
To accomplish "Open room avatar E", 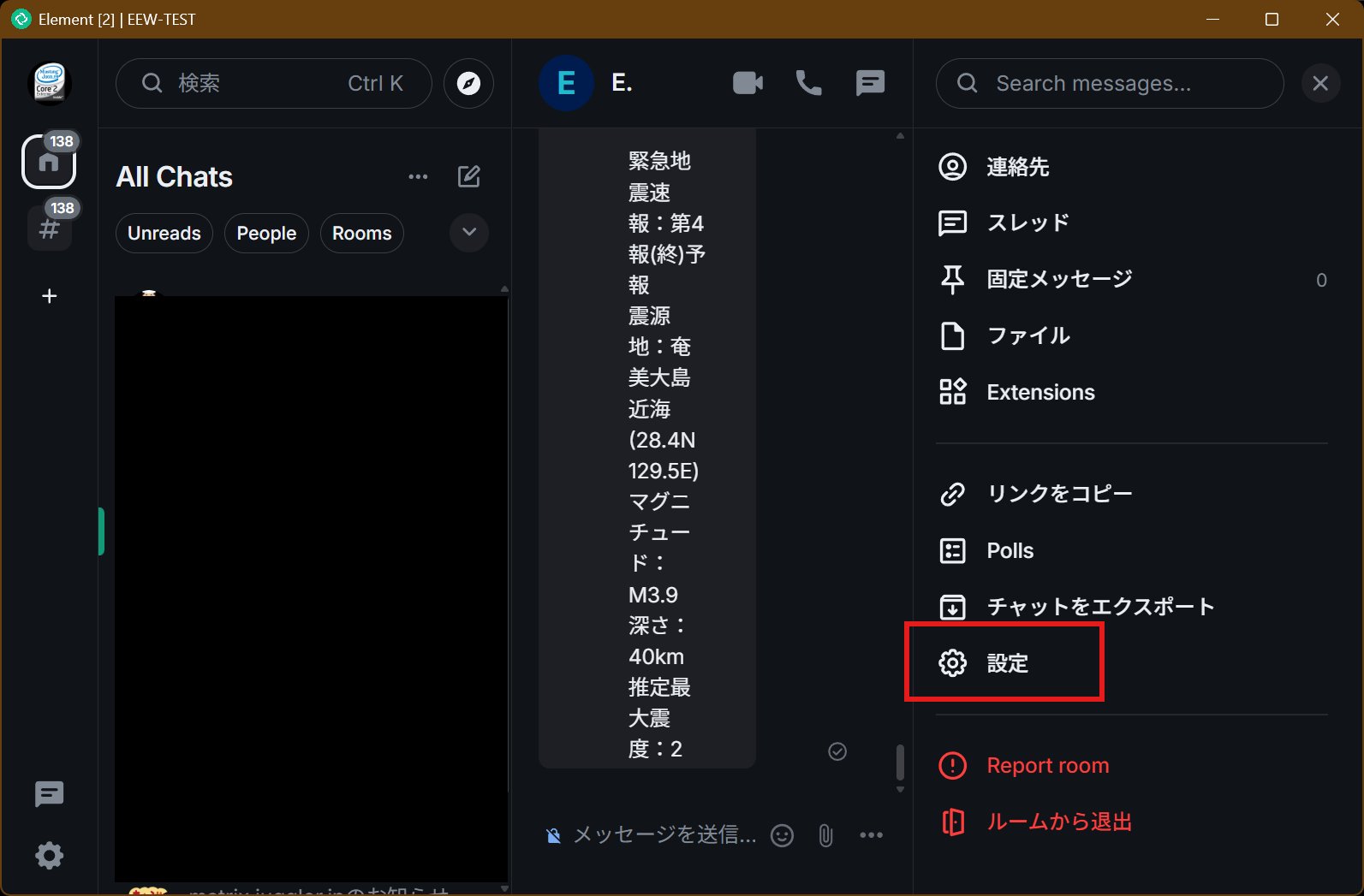I will 566,83.
